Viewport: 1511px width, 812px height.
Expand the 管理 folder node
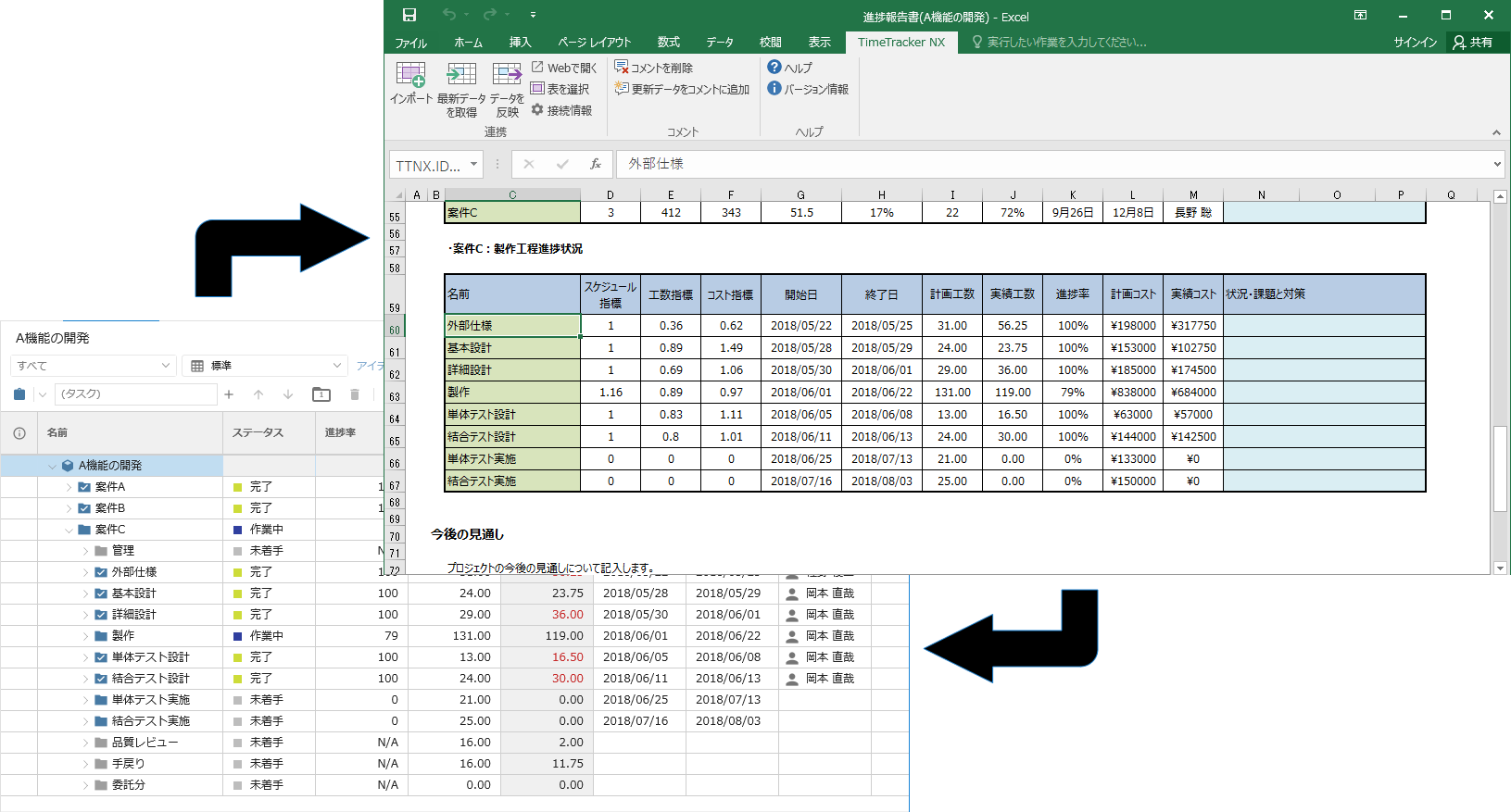(x=85, y=551)
